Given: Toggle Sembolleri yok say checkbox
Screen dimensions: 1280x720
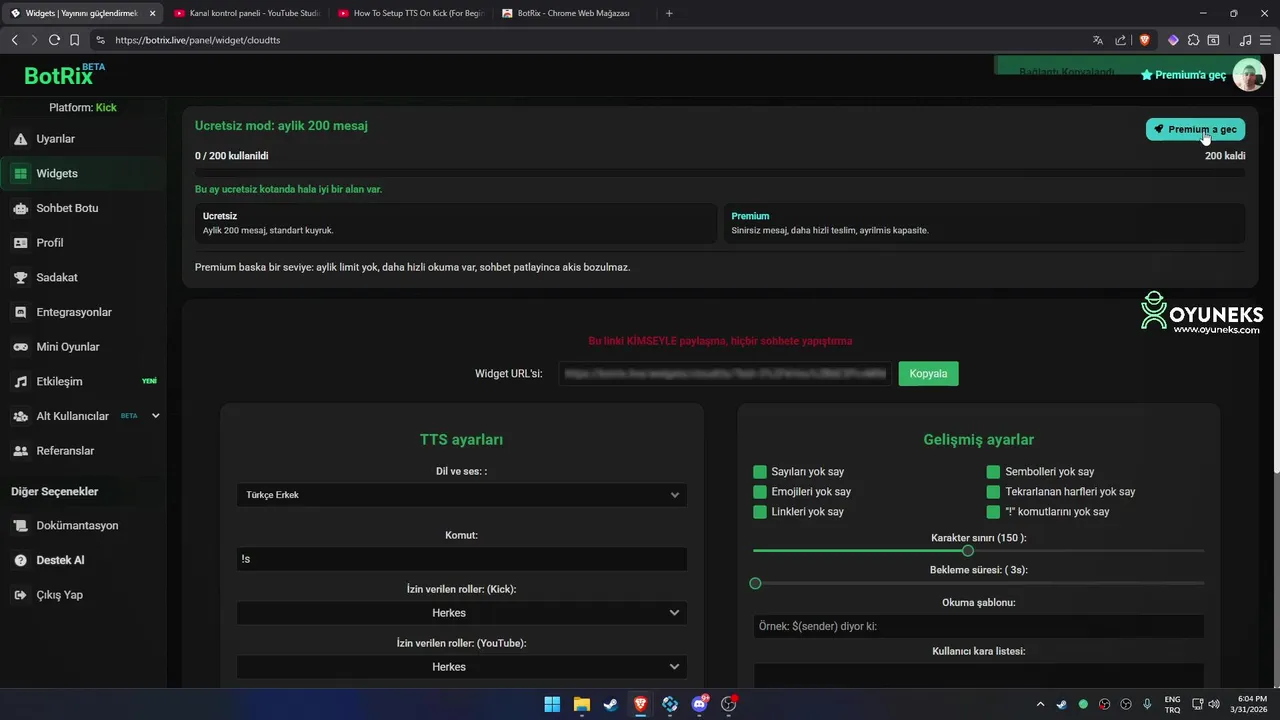Looking at the screenshot, I should 993,472.
